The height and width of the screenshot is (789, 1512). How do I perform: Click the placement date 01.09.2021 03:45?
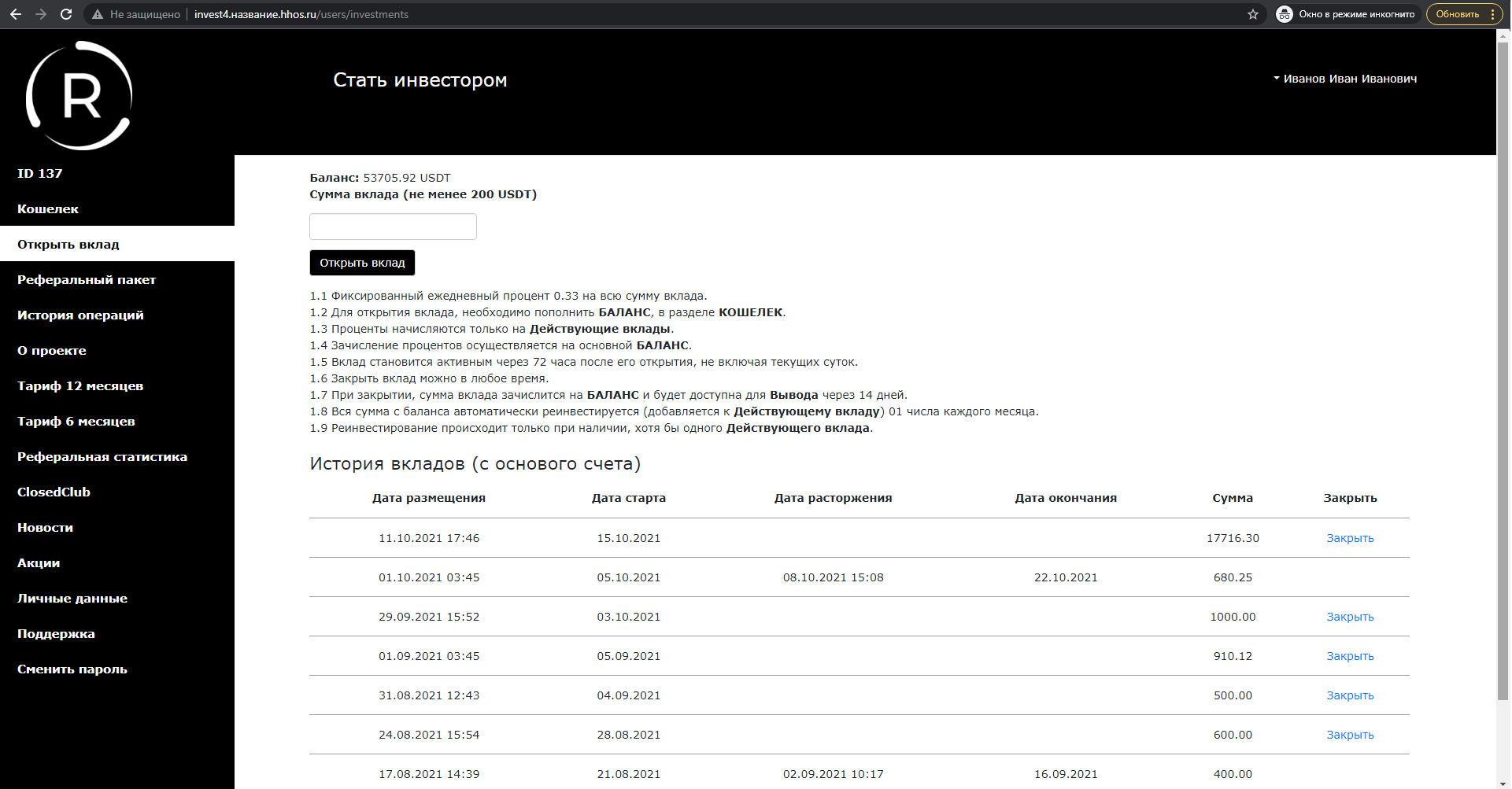coord(429,656)
